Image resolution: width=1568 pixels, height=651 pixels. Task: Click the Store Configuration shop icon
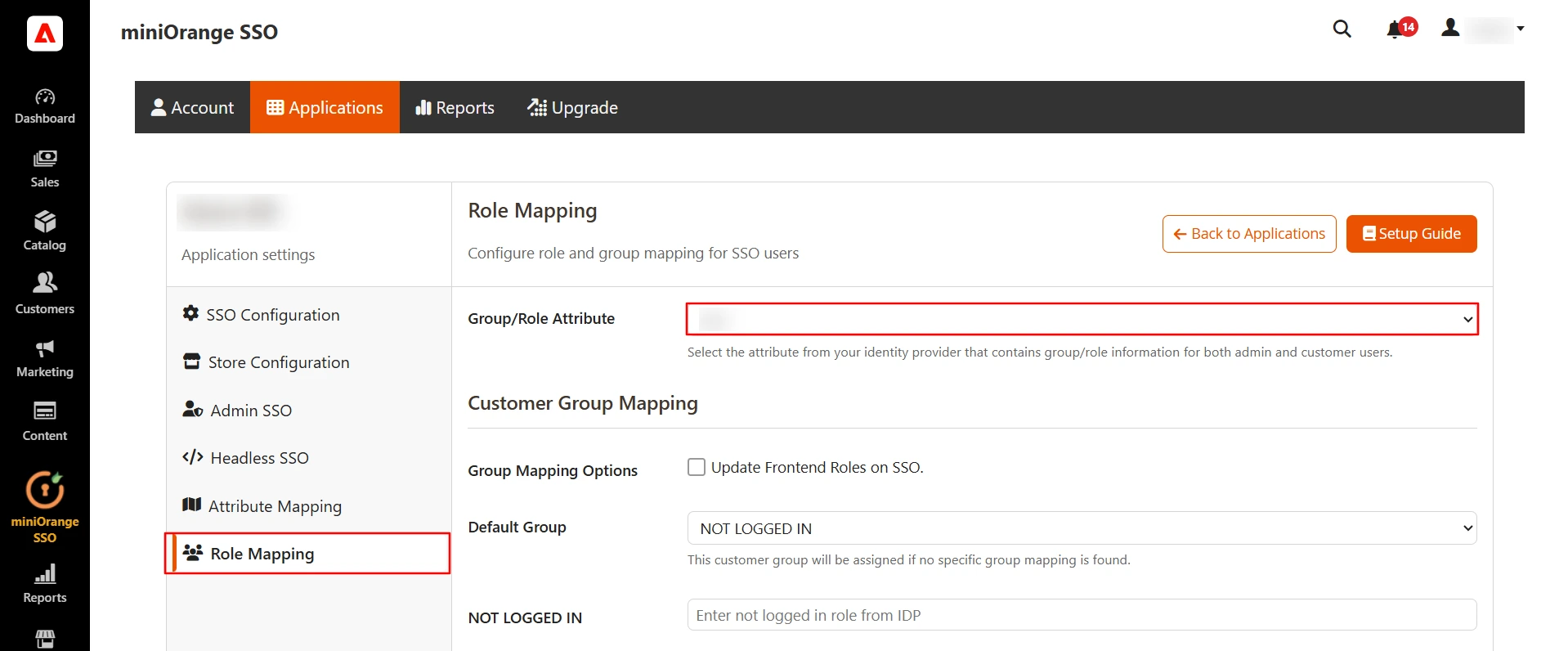point(191,361)
